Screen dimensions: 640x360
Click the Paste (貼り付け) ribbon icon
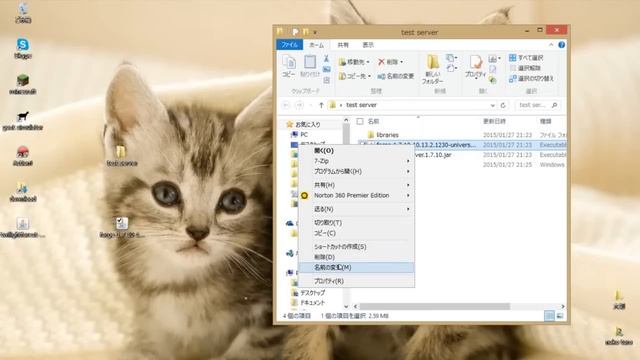tap(310, 67)
